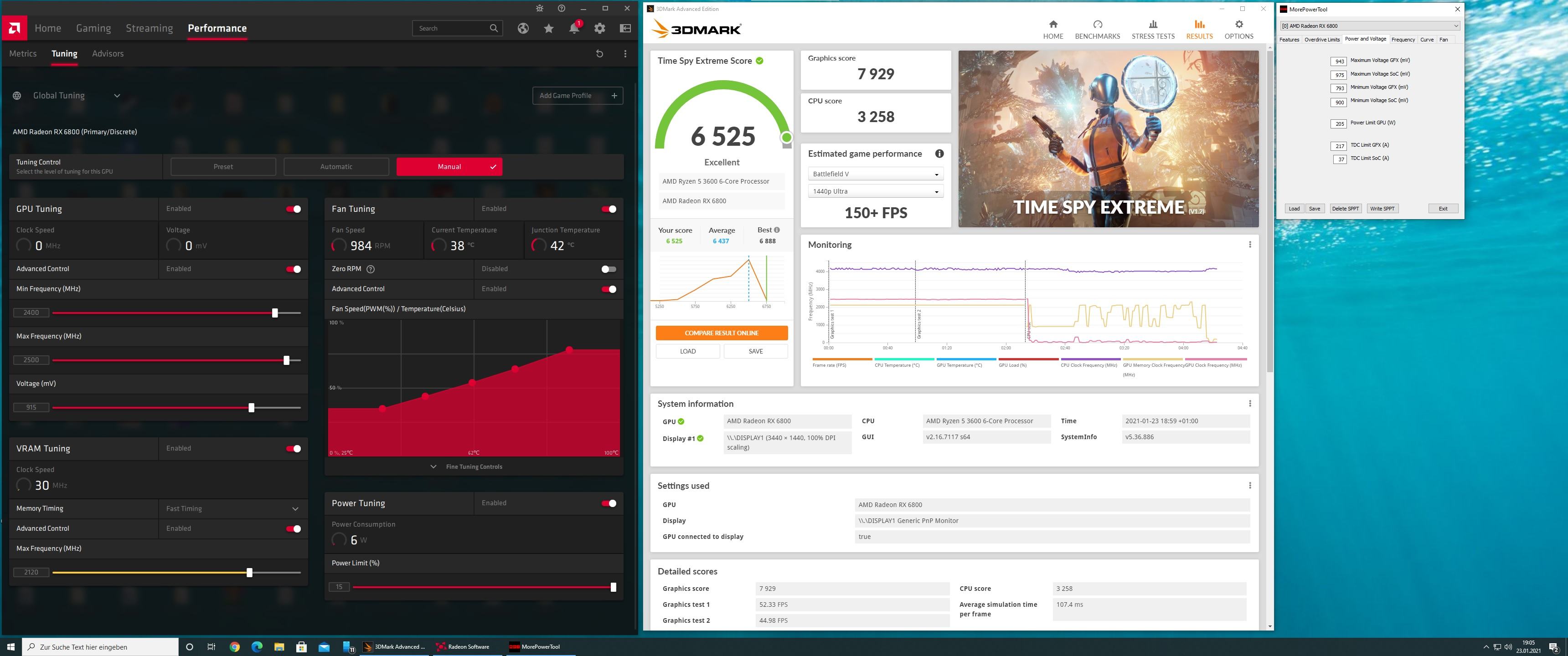1568x656 pixels.
Task: Click Power Limit slider handle
Action: point(613,587)
